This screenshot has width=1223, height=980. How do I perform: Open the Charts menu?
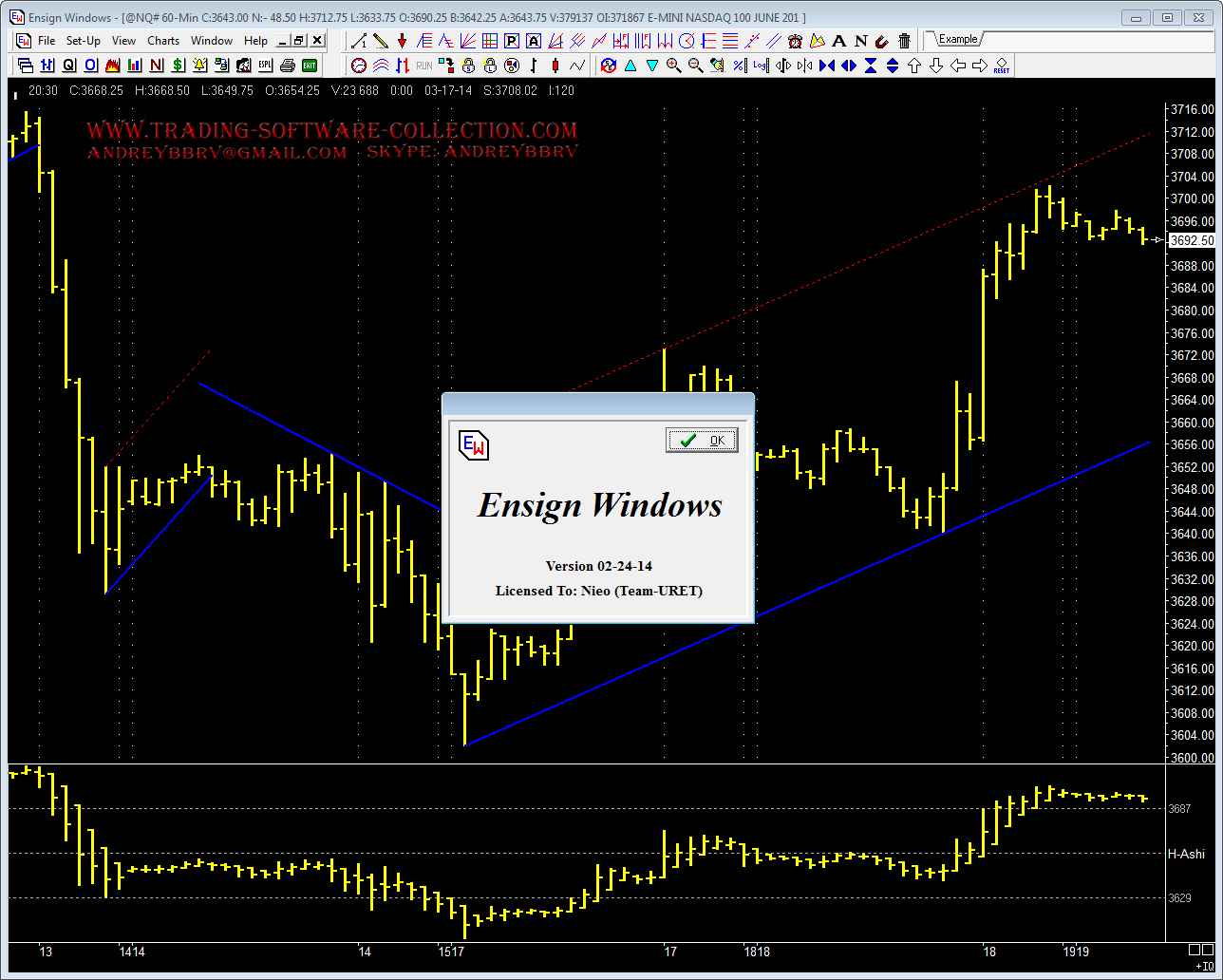click(163, 41)
